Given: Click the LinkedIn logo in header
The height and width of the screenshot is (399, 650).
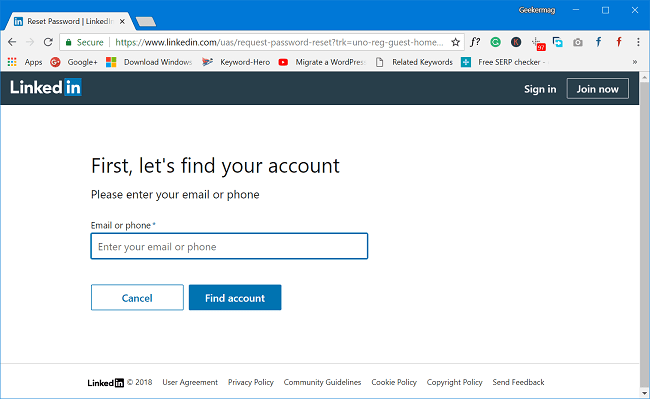Looking at the screenshot, I should click(x=46, y=87).
